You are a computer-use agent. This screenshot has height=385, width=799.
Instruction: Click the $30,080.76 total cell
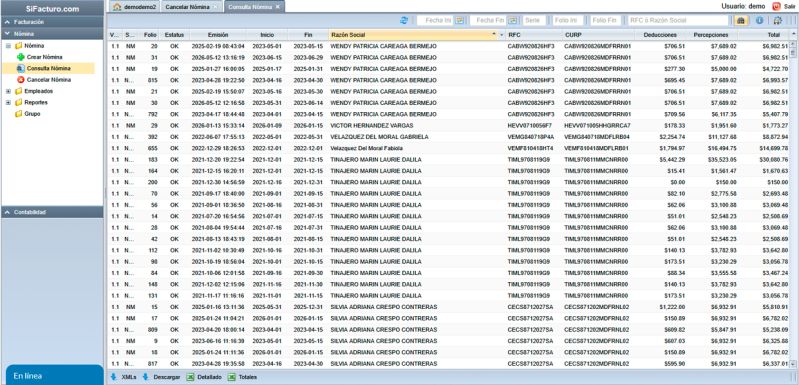click(x=775, y=159)
